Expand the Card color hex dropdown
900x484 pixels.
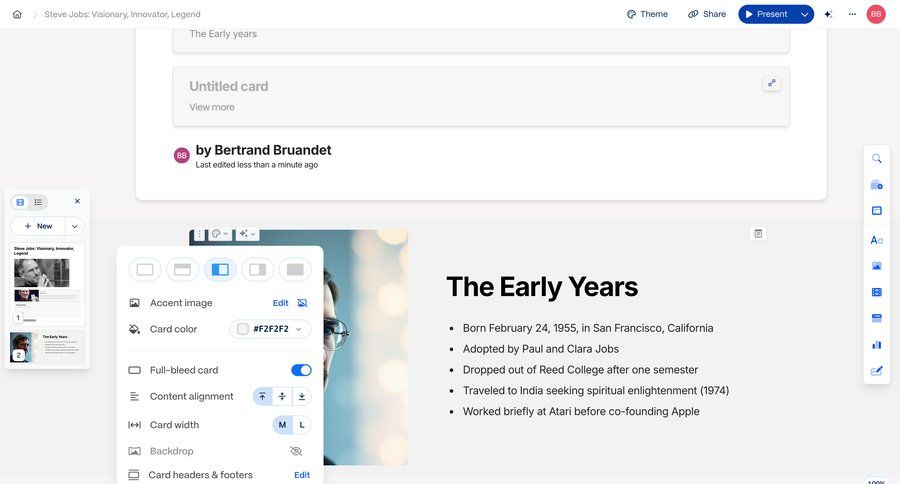click(298, 329)
